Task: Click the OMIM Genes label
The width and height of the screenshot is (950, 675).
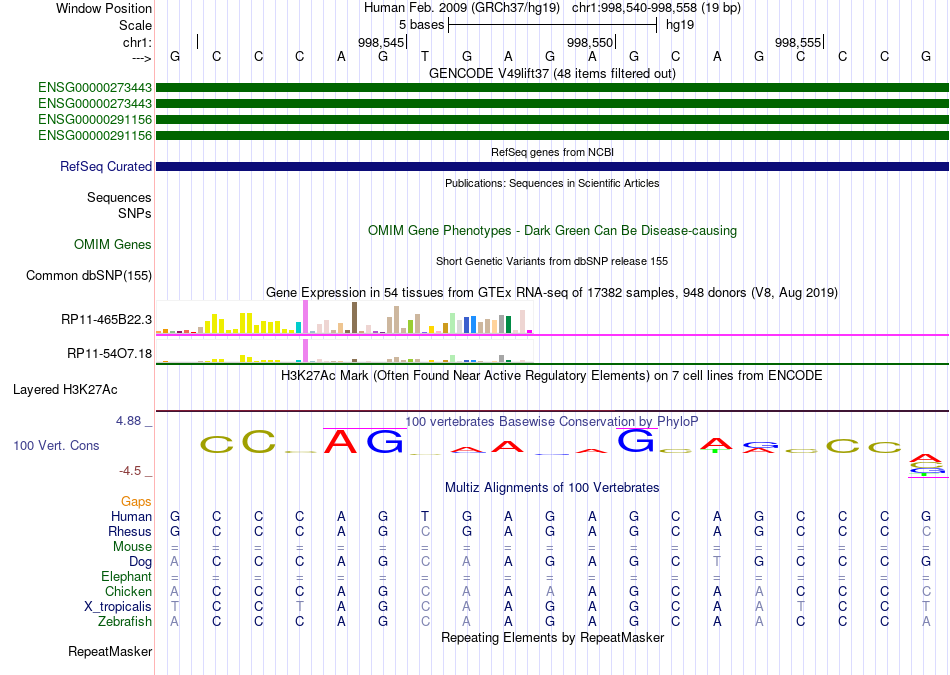Action: pos(113,244)
